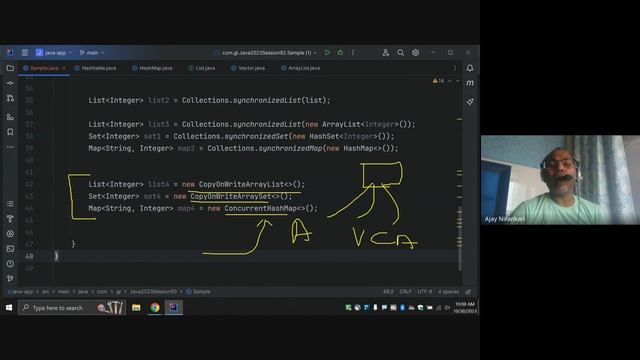The width and height of the screenshot is (640, 360).
Task: Click the Sample class breadcrumb
Action: [x=198, y=291]
